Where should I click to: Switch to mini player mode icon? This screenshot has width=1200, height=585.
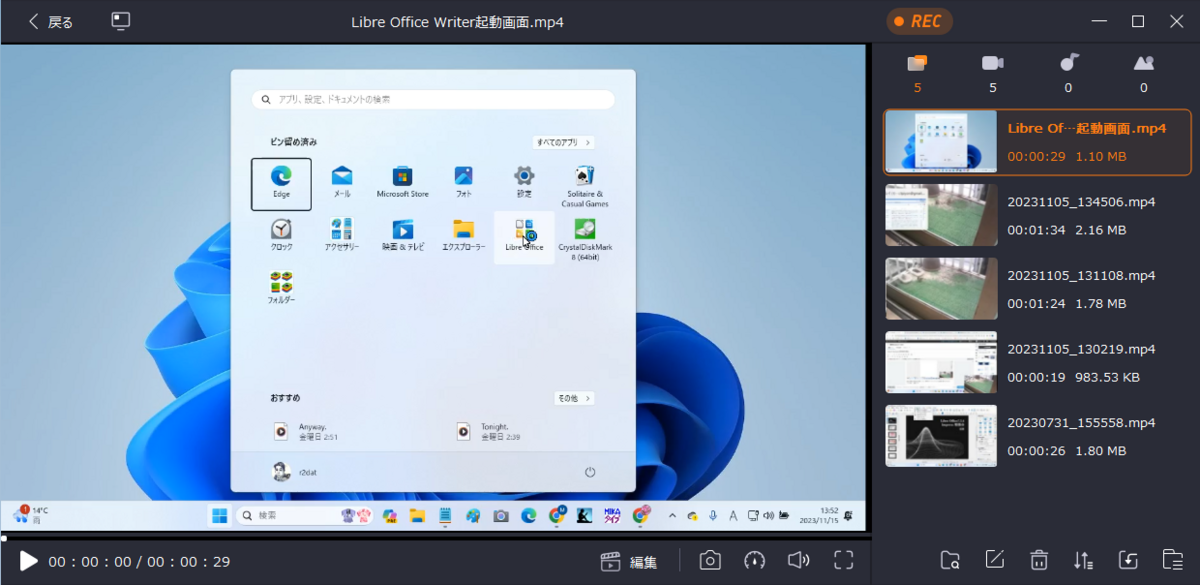(121, 21)
